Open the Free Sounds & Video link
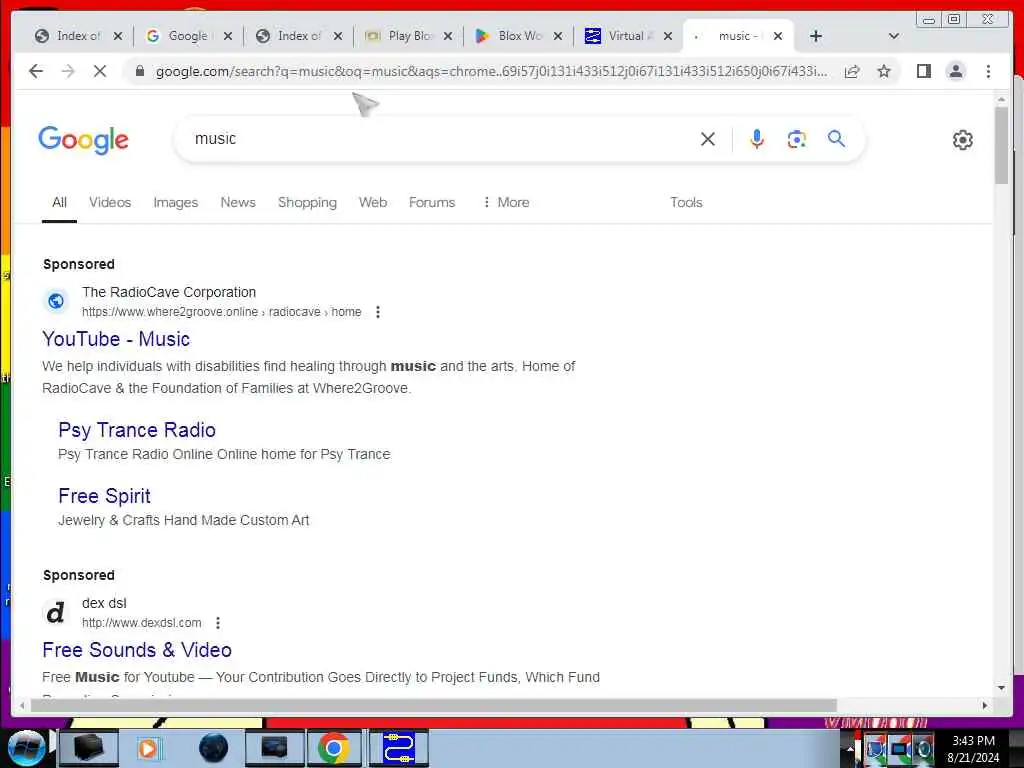1024x768 pixels. click(137, 650)
